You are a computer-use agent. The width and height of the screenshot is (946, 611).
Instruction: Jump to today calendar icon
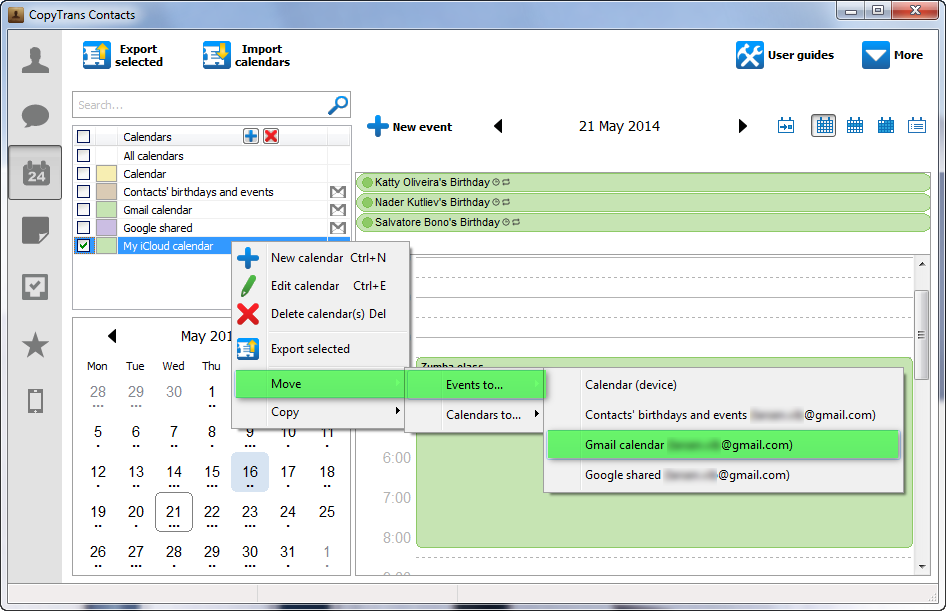(786, 126)
